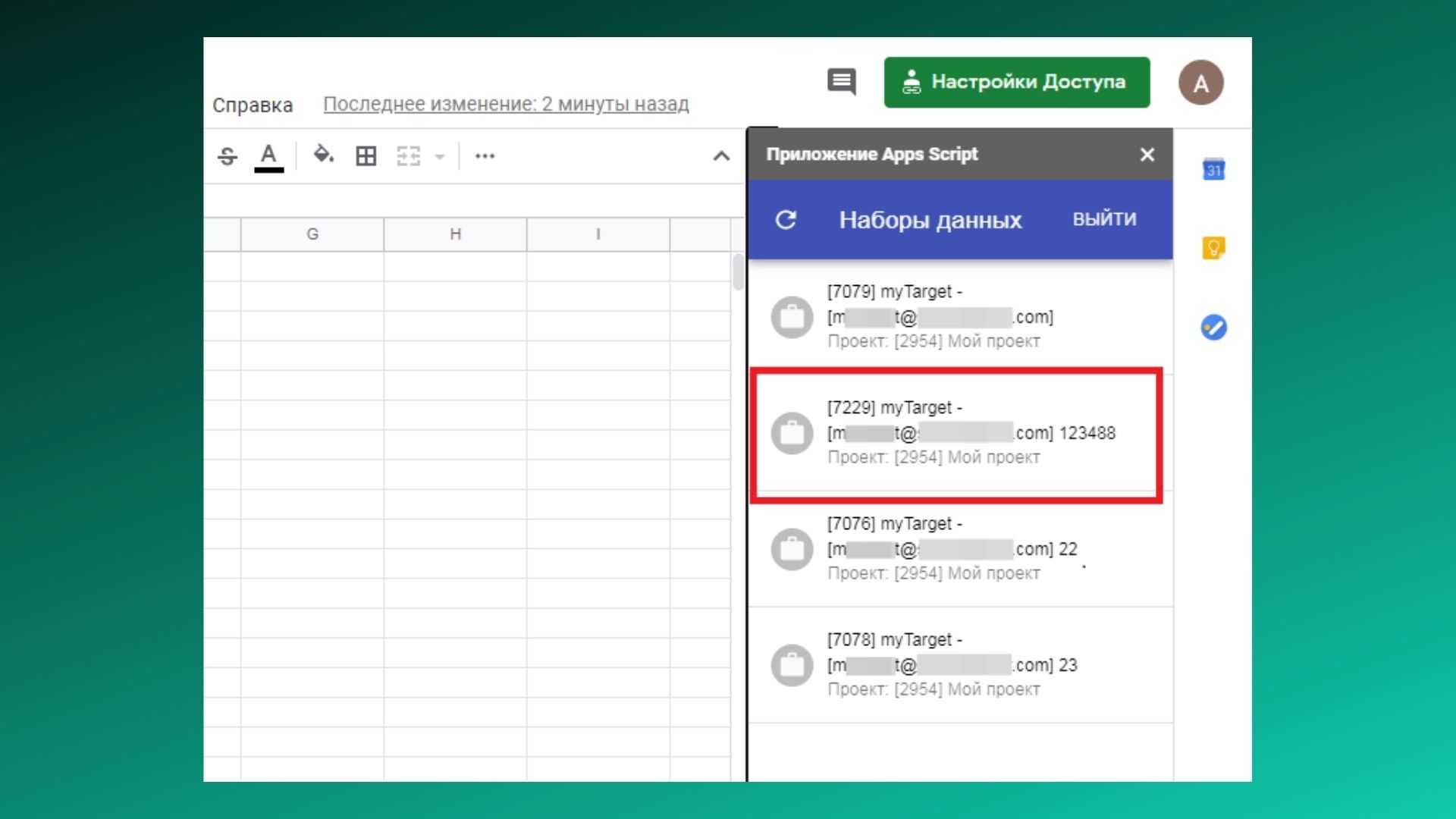Screen dimensions: 1456x819
Task: Click the Настройки Доступа share button
Action: click(1017, 82)
